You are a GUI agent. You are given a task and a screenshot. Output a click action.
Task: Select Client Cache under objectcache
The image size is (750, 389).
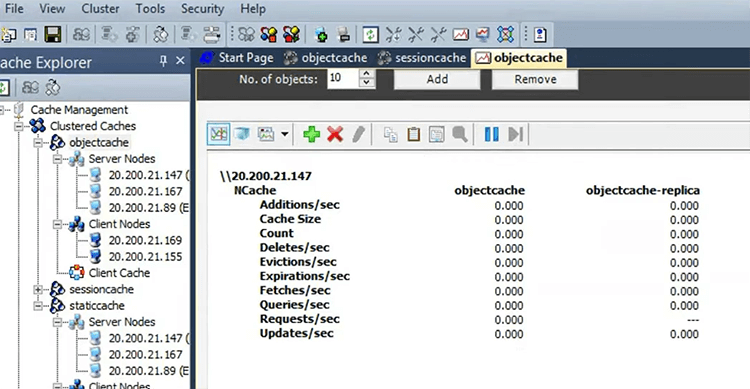[119, 273]
